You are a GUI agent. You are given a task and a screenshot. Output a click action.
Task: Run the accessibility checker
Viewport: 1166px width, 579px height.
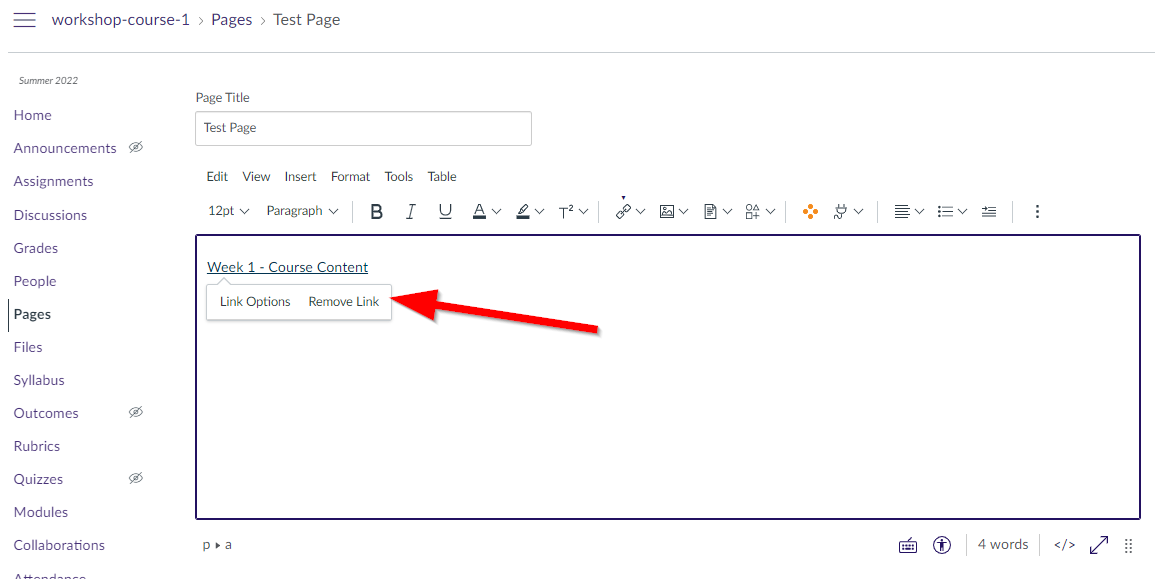tap(943, 546)
